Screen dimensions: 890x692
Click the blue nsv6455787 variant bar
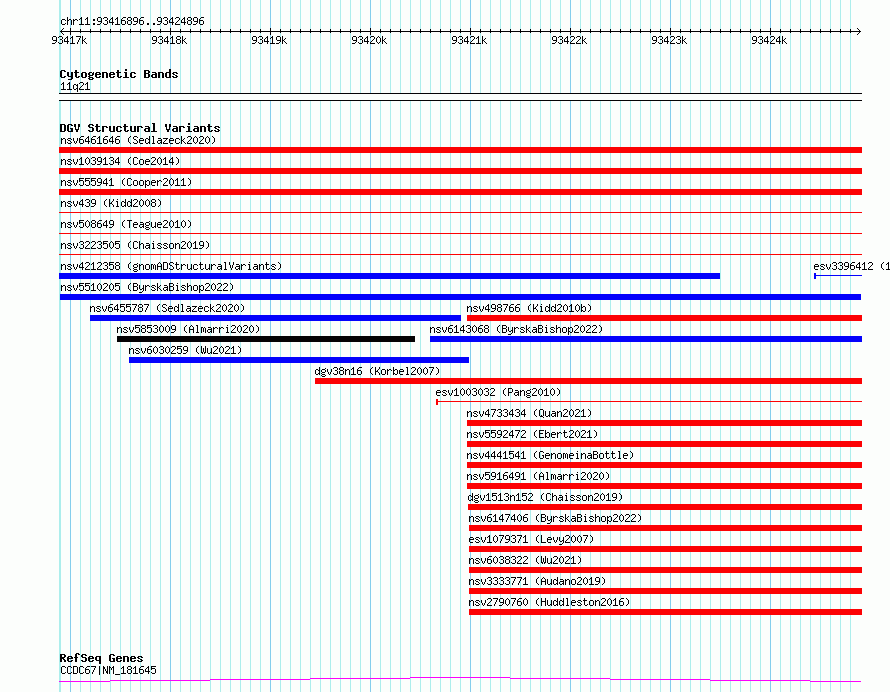[275, 318]
